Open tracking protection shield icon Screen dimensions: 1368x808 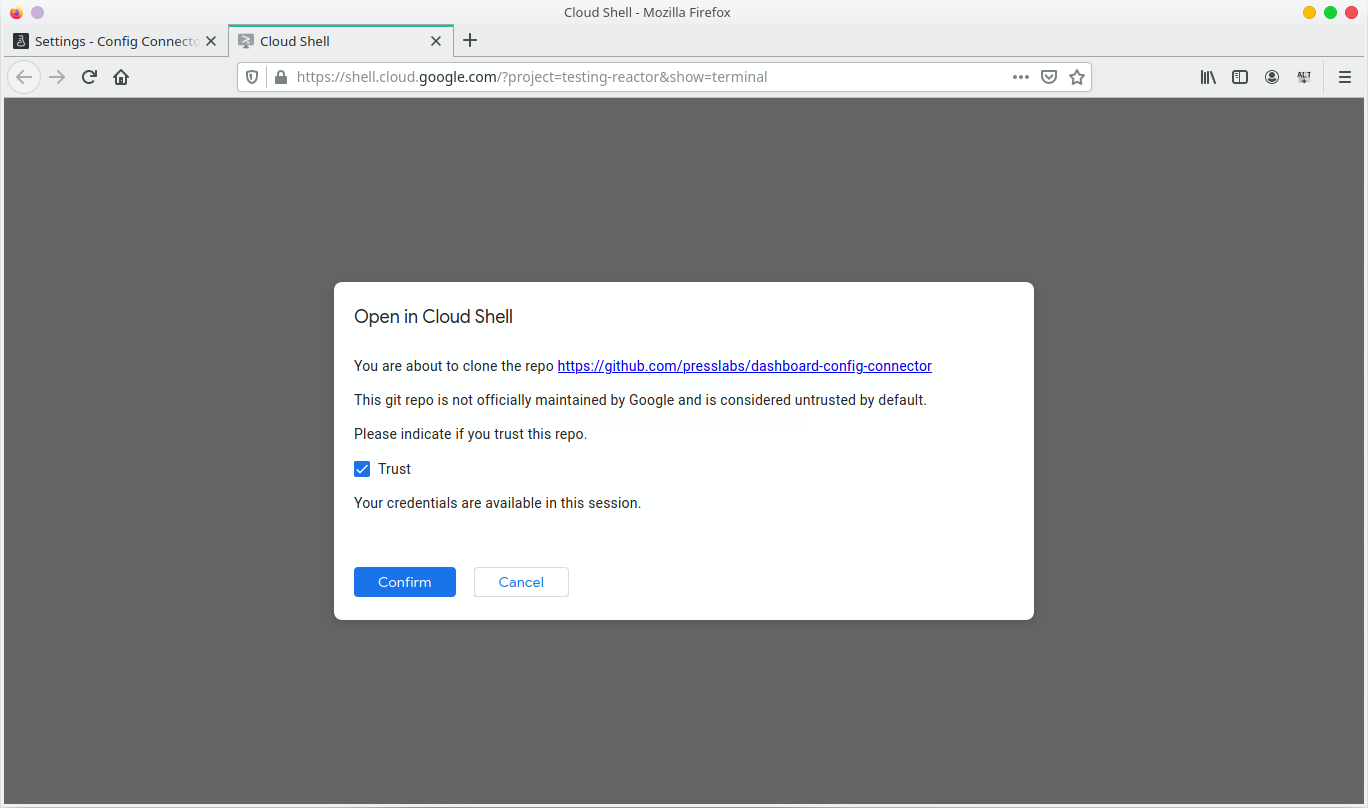click(x=252, y=77)
